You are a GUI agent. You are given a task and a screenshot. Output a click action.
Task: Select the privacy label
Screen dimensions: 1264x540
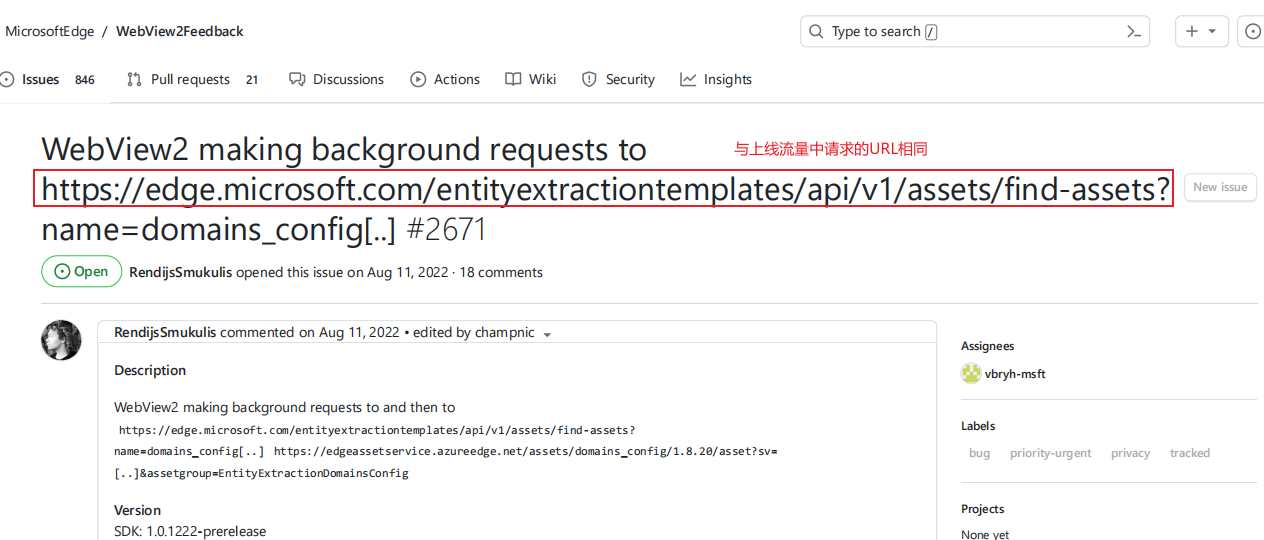(1130, 453)
